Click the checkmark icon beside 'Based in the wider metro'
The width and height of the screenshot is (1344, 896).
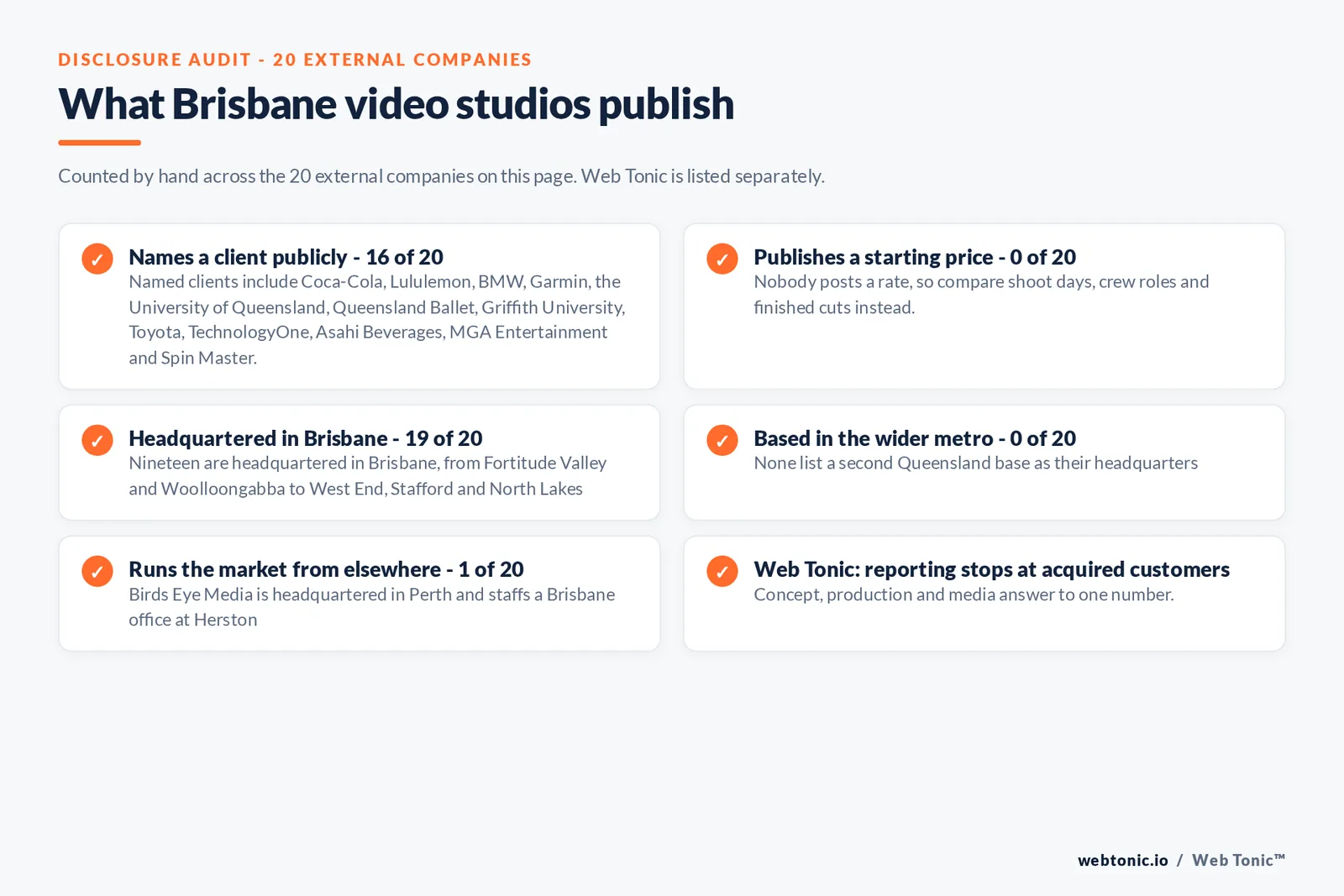click(x=722, y=440)
